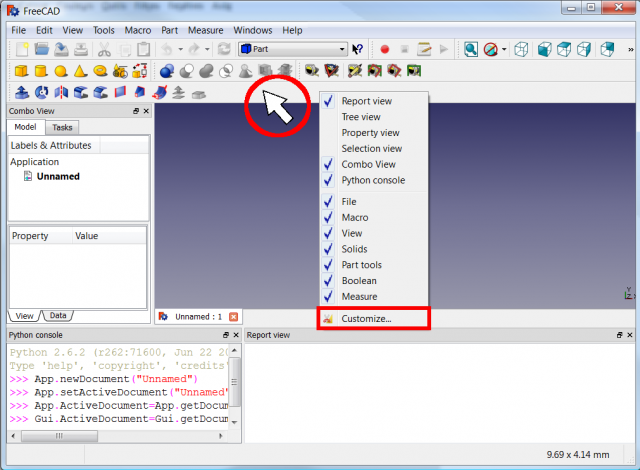Click the first Measure toolbar icon
640x470 pixels.
point(312,71)
